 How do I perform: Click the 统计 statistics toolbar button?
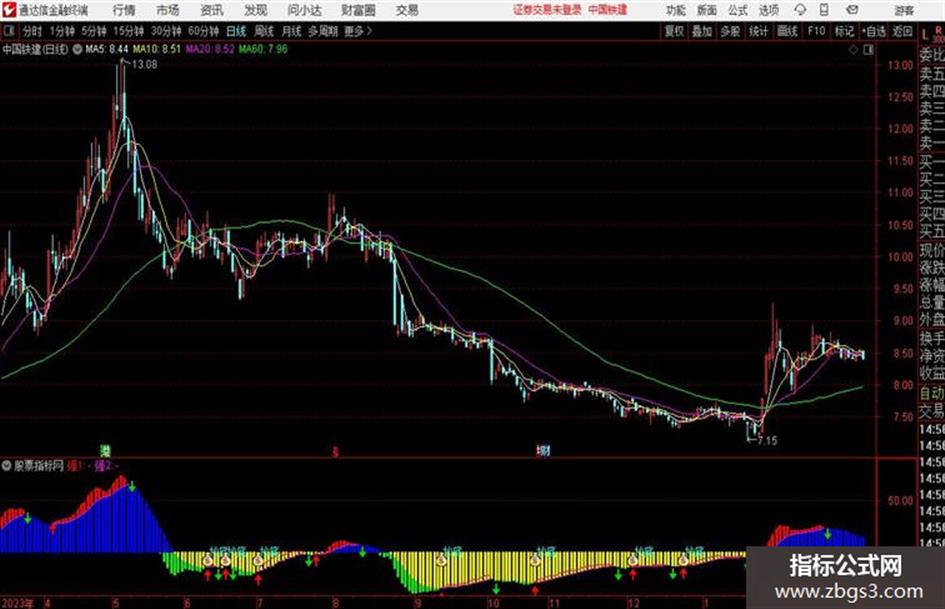click(758, 31)
